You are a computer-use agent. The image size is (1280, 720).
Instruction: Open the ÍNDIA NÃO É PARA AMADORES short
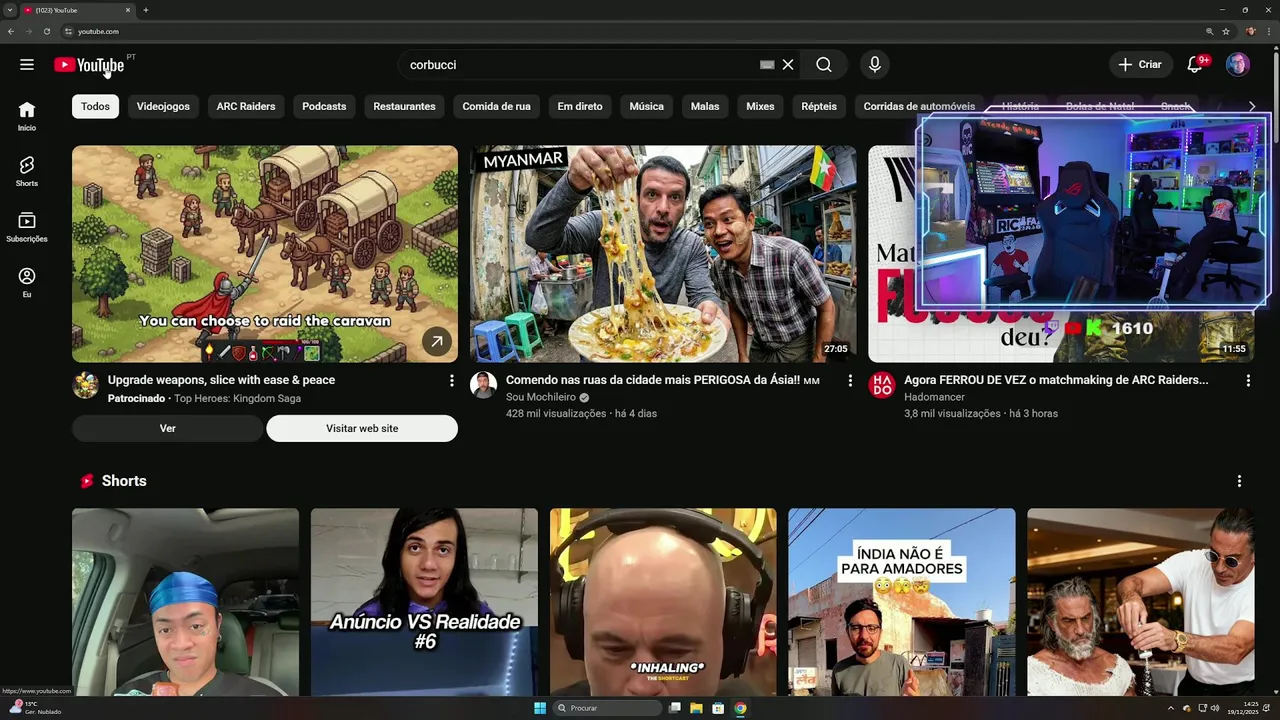902,602
